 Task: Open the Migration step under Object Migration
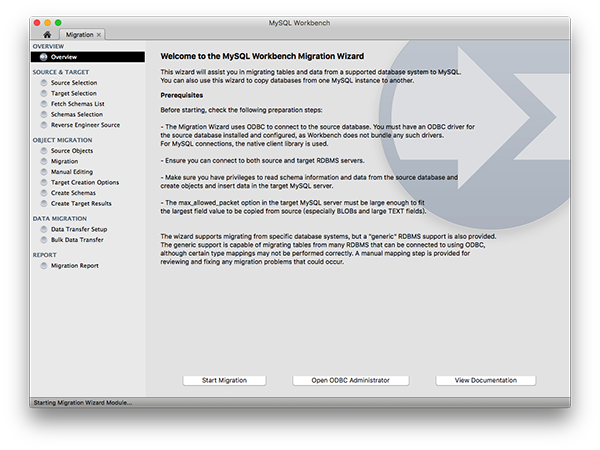click(64, 161)
